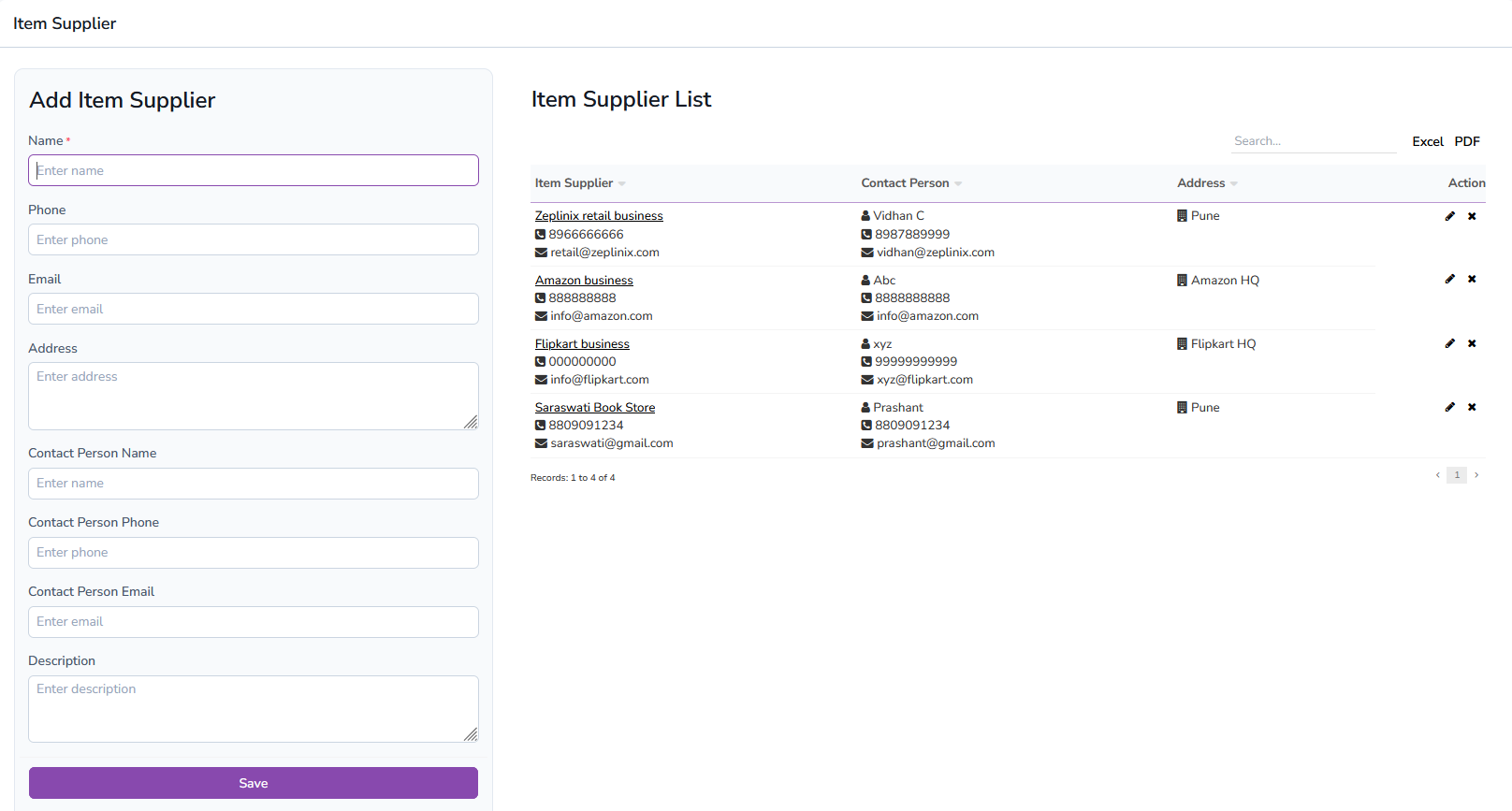Click phone number 8809091234 under Prashant
Image resolution: width=1512 pixels, height=811 pixels.
click(912, 426)
